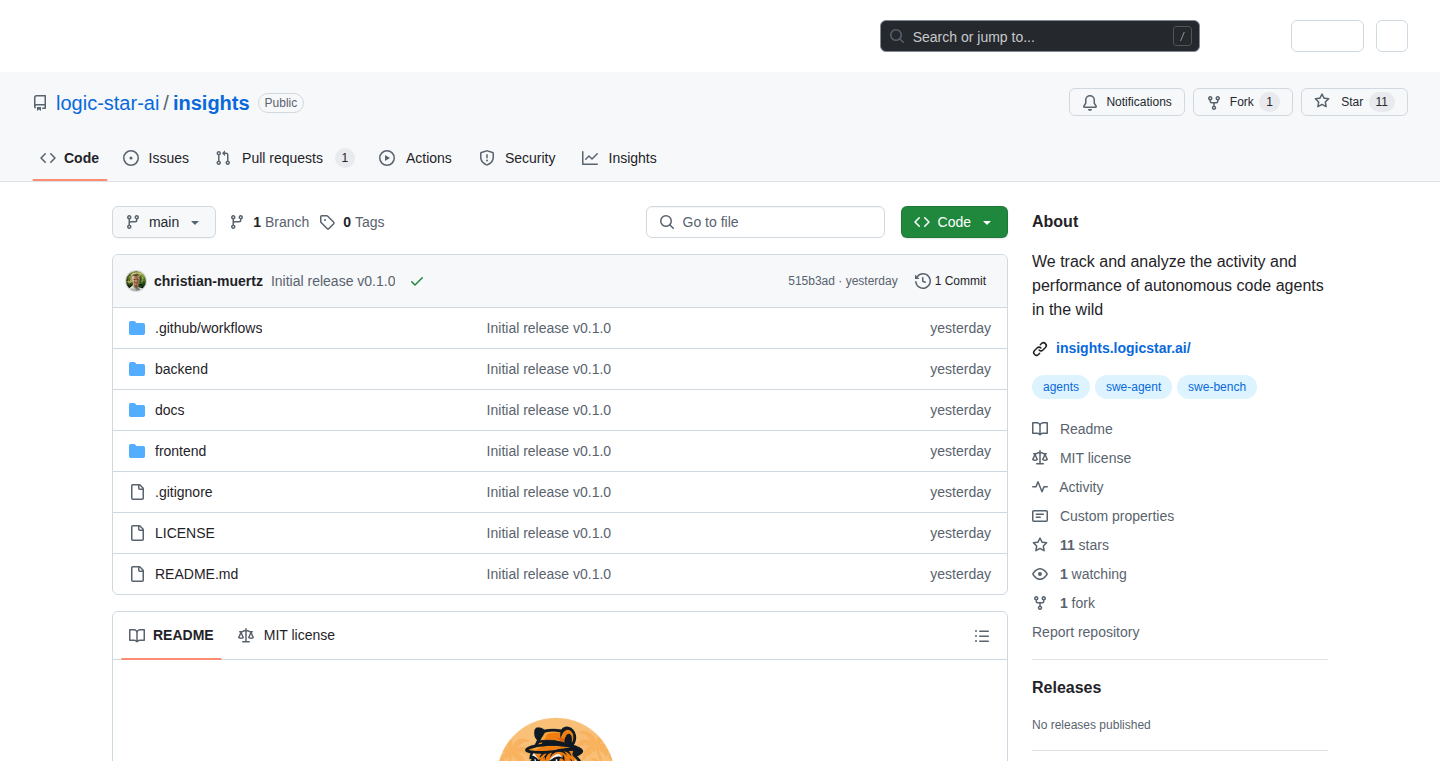1440x761 pixels.
Task: Open the backend row commit message Initial release v0.1.0
Action: point(548,369)
